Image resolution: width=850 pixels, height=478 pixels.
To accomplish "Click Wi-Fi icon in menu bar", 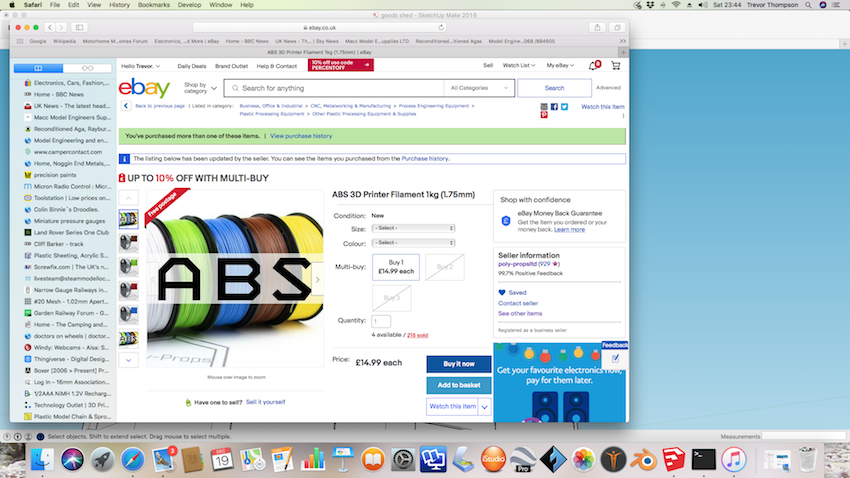I will point(675,5).
